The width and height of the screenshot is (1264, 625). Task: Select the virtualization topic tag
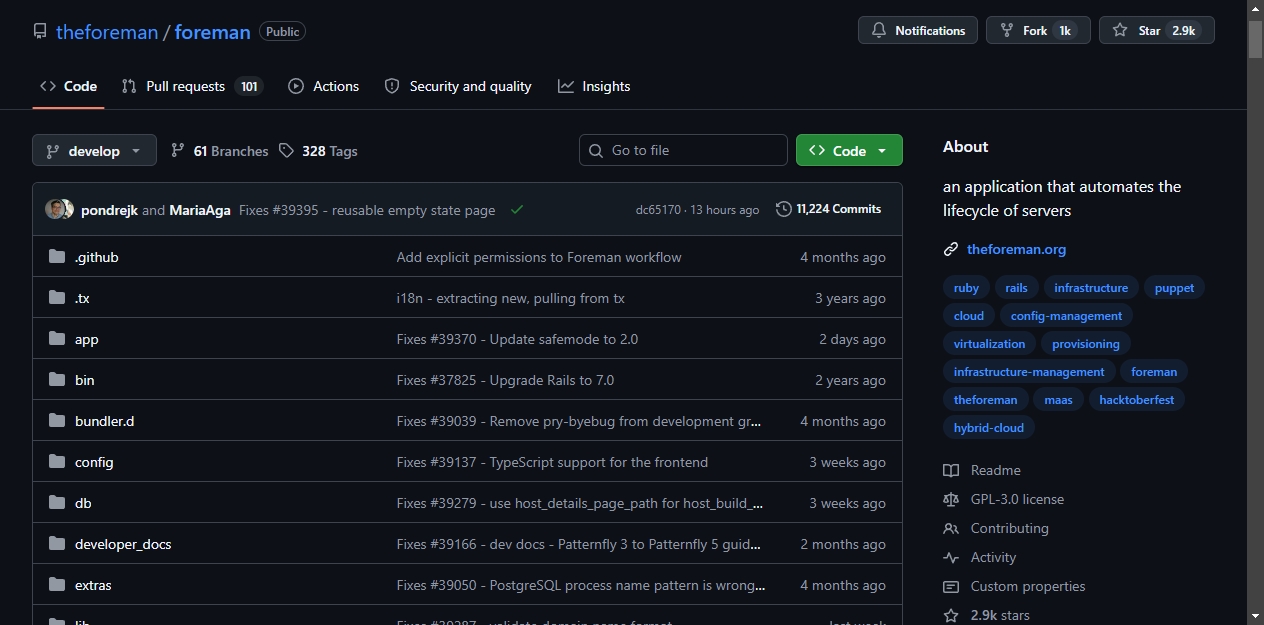[x=989, y=344]
